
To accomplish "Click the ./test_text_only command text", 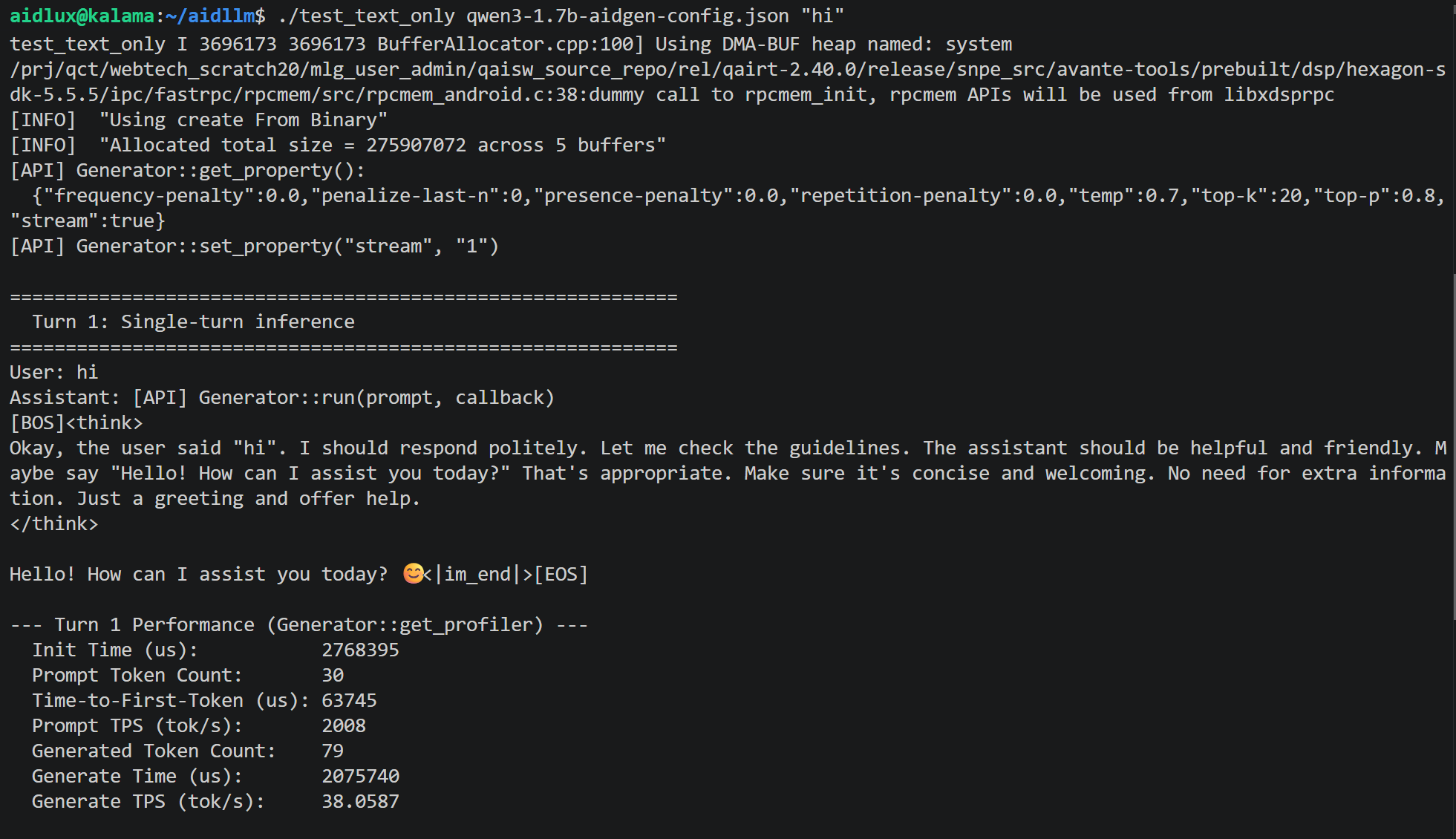I will click(366, 16).
